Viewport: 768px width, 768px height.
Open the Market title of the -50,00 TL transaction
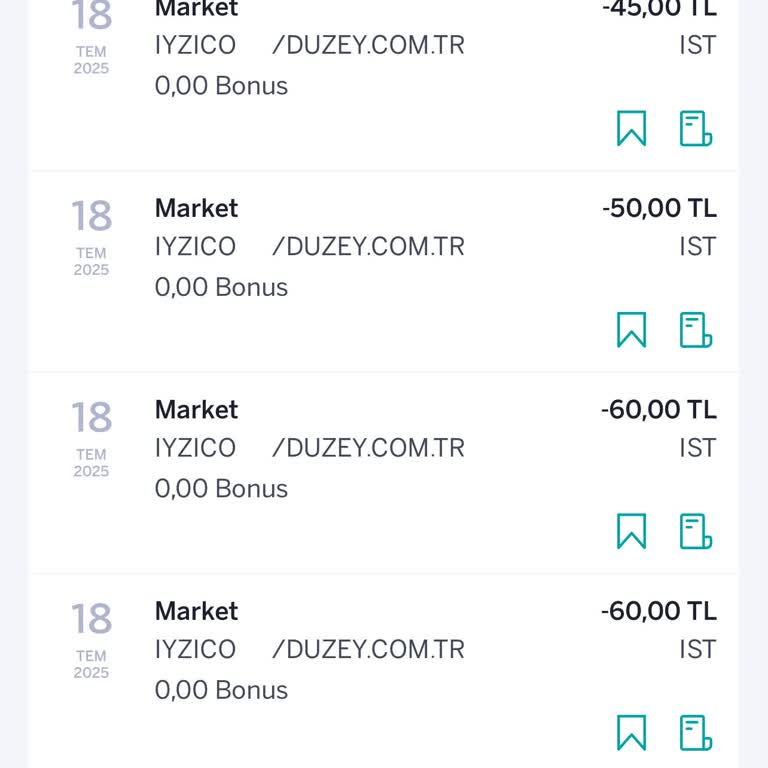click(x=196, y=209)
